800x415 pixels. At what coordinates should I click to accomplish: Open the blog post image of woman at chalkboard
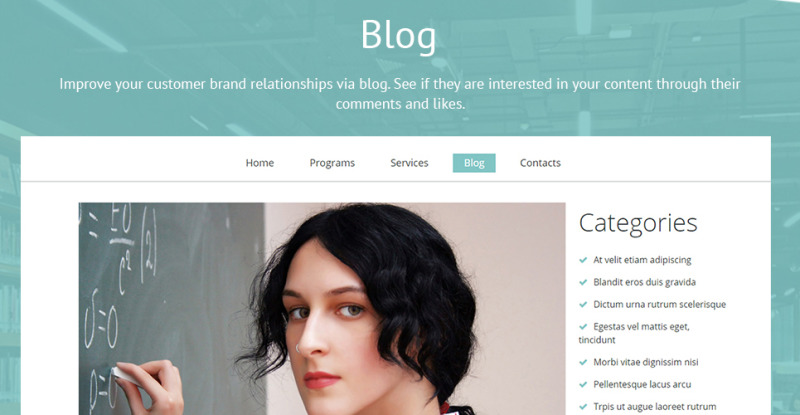[322, 309]
